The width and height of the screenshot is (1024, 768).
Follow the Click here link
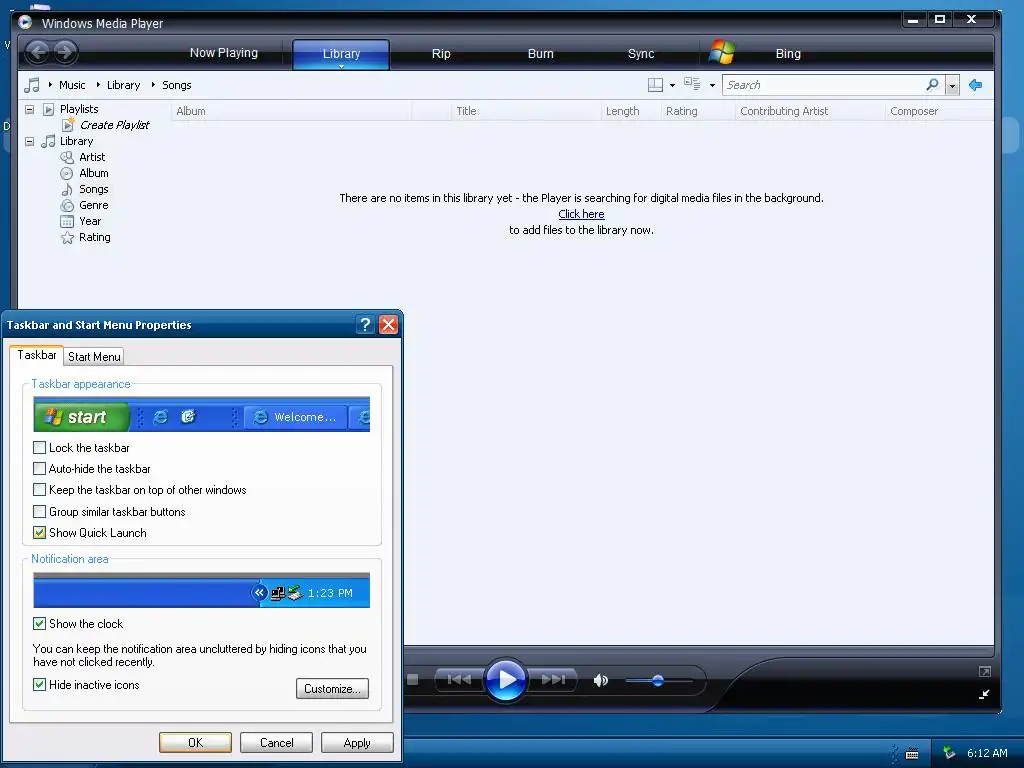pyautogui.click(x=581, y=214)
